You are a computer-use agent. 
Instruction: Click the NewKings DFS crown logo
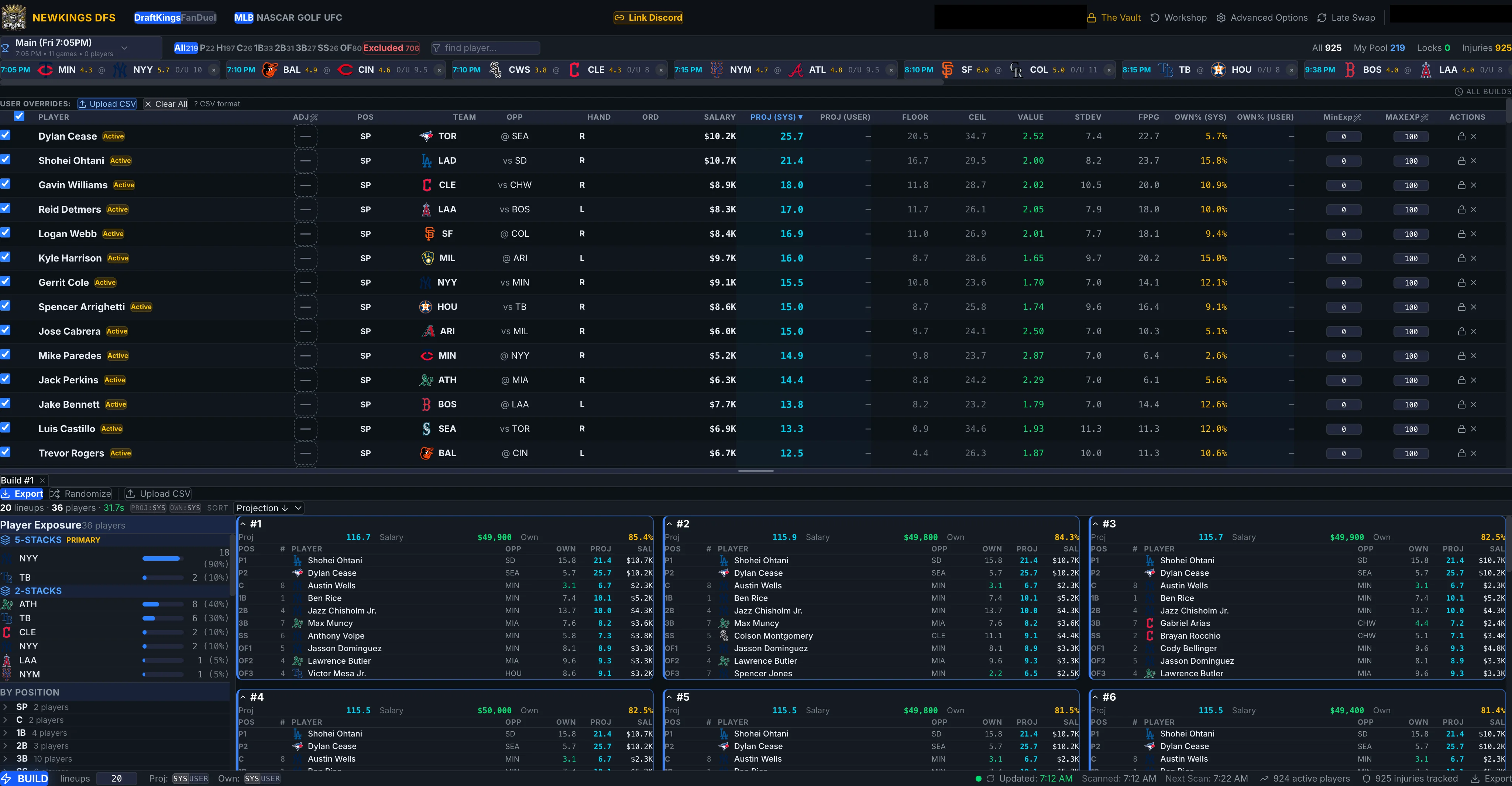pos(14,17)
